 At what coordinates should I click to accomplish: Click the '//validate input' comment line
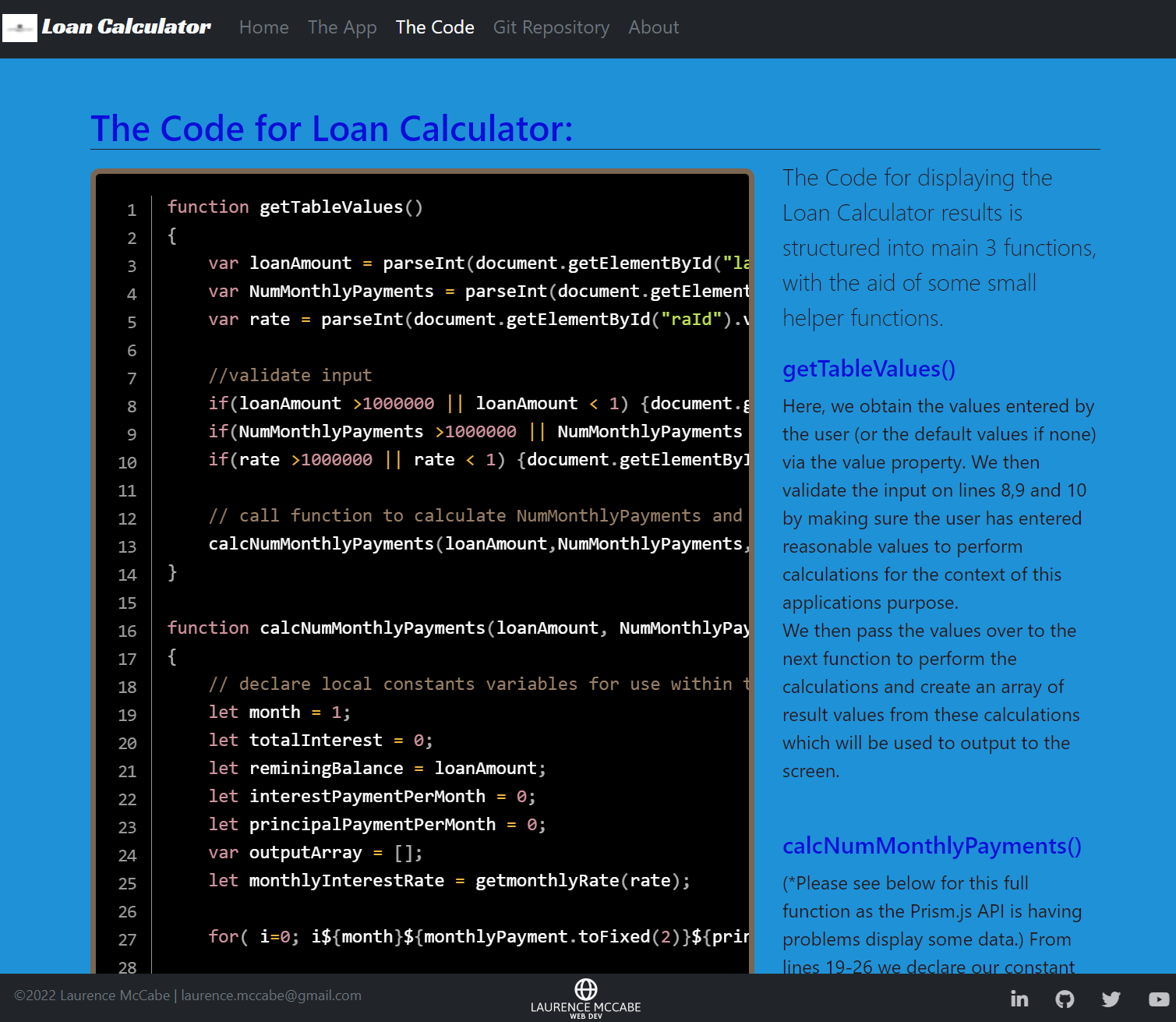tap(290, 376)
